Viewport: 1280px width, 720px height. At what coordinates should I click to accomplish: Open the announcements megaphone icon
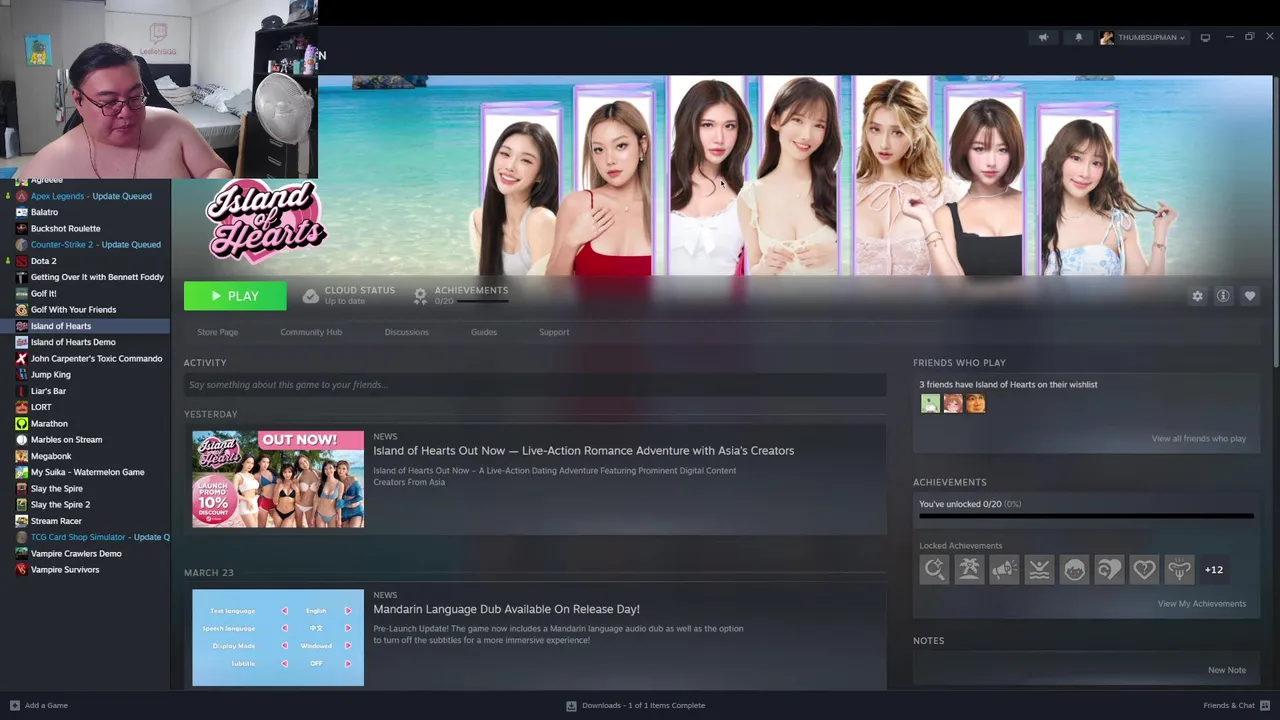pyautogui.click(x=1043, y=37)
